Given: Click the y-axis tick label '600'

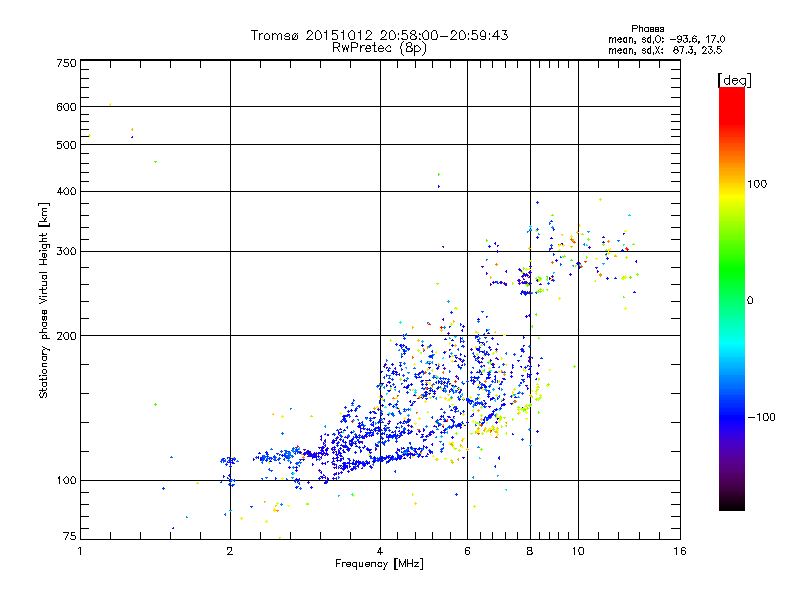Looking at the screenshot, I should (x=66, y=107).
